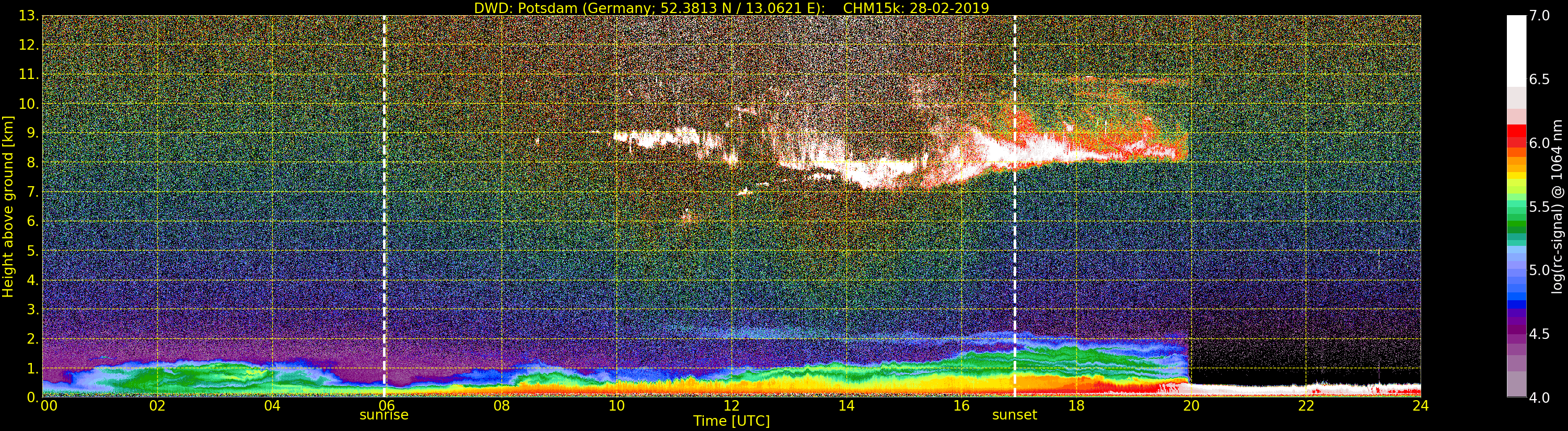
Task: Click the '7.0' colorbar tick label
Action: pos(1539,16)
